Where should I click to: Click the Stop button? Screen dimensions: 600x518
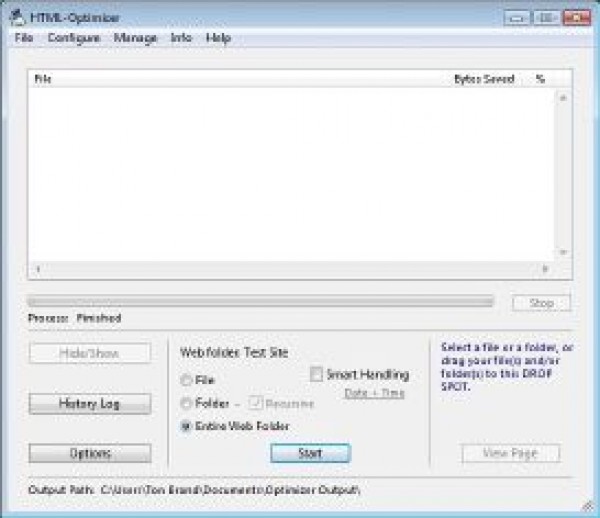pos(541,303)
